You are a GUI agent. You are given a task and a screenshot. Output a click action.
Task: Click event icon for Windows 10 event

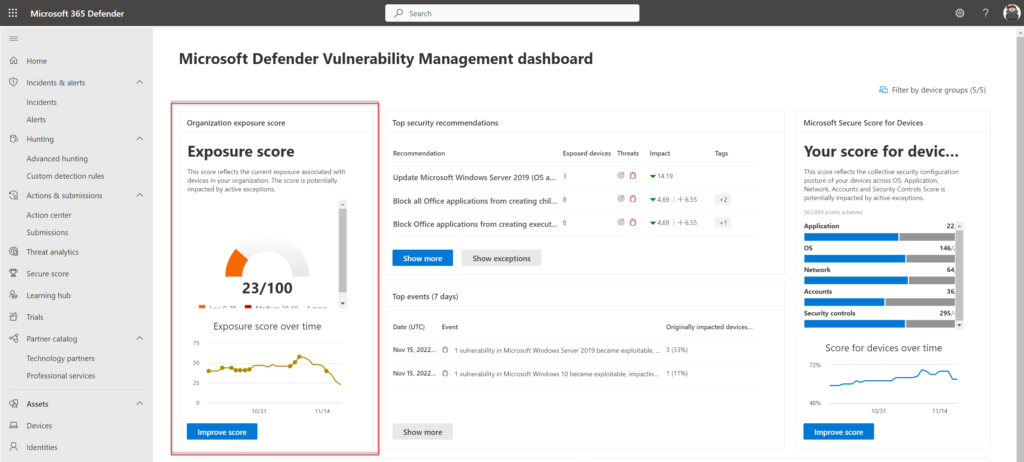pos(445,373)
